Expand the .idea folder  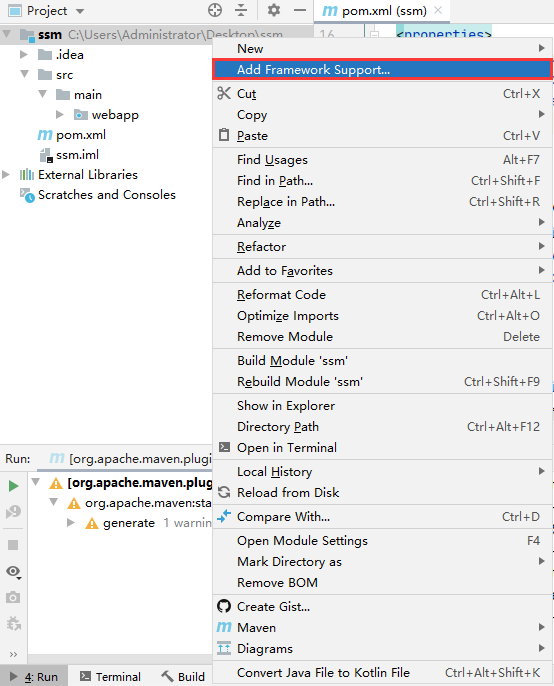(24, 55)
